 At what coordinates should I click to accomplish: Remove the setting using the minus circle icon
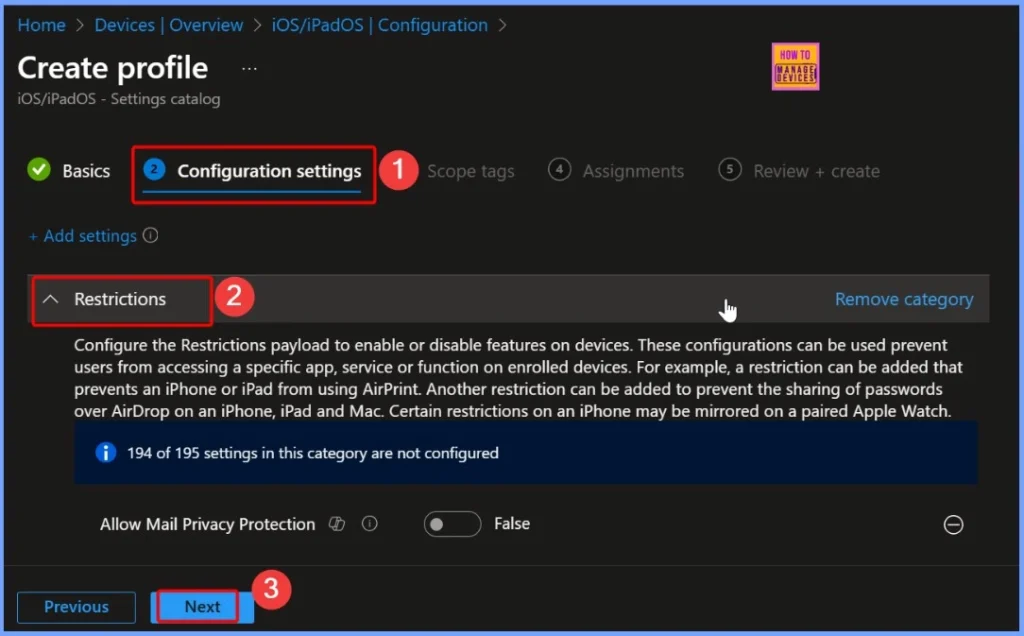[x=953, y=524]
